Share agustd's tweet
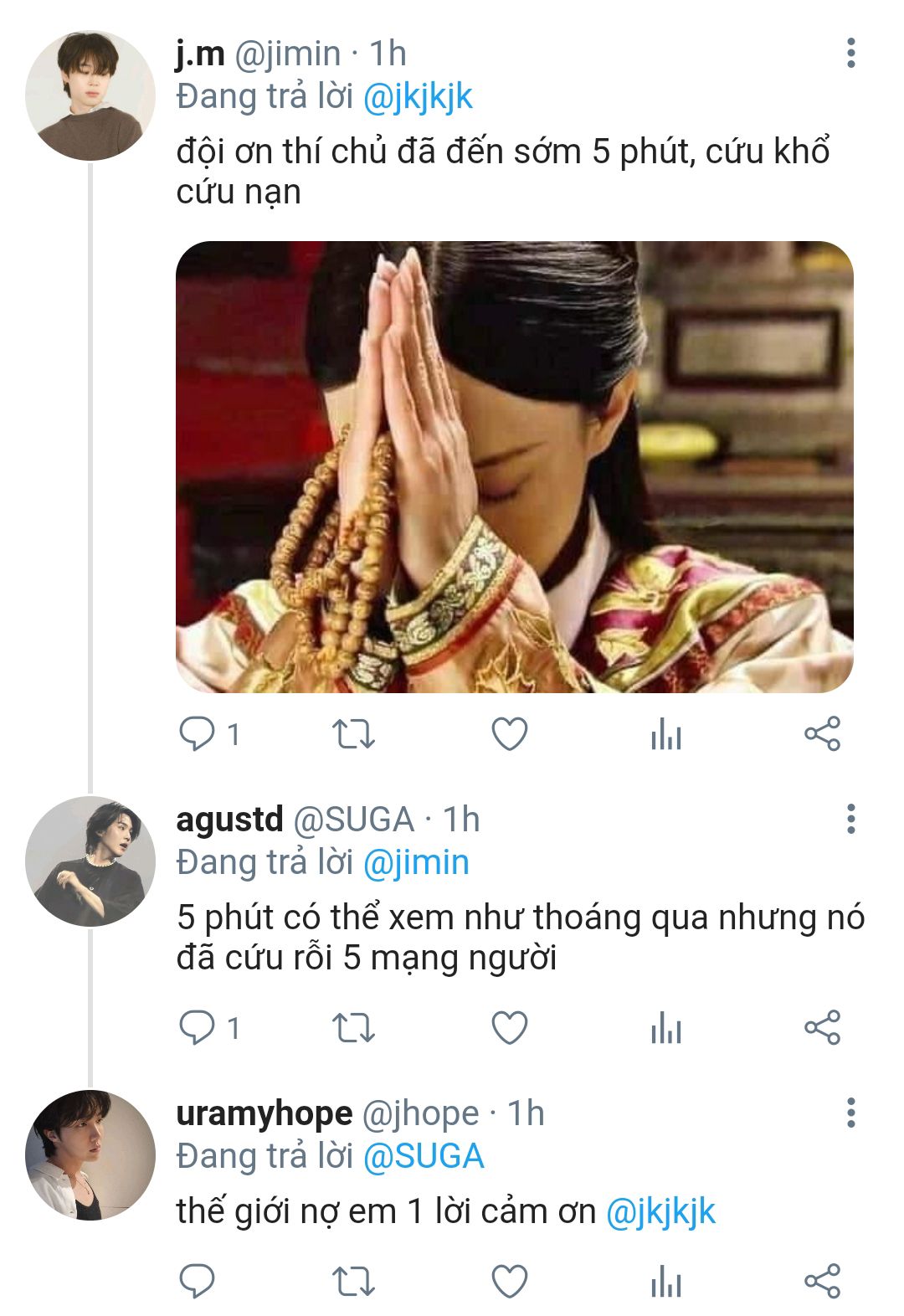904x1316 pixels. tap(822, 1028)
